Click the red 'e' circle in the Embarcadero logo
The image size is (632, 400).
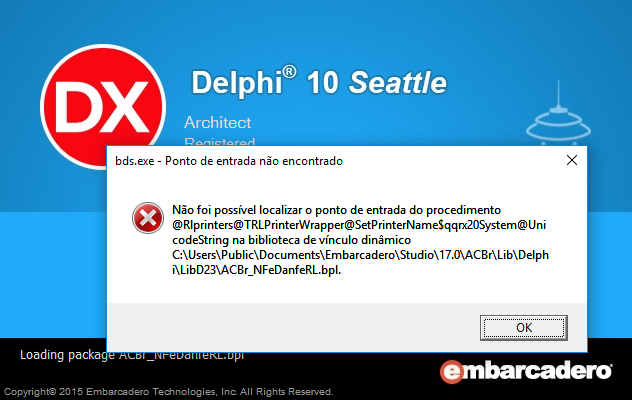[x=451, y=371]
